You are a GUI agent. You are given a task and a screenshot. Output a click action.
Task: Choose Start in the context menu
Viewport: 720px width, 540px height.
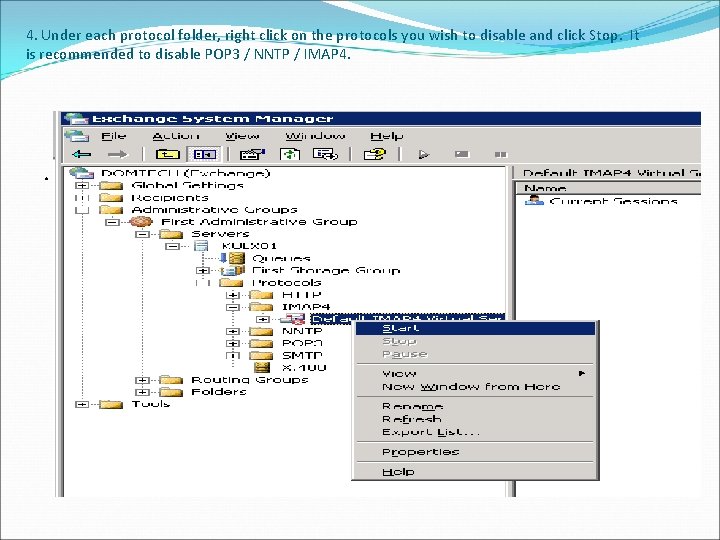coord(475,328)
